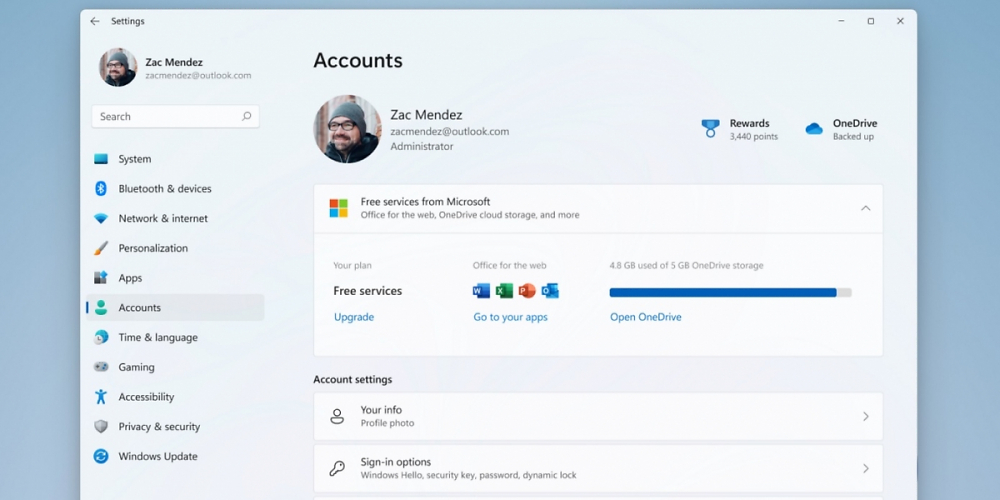This screenshot has width=1000, height=500.
Task: Open the Accessibility settings category
Action: [175, 397]
